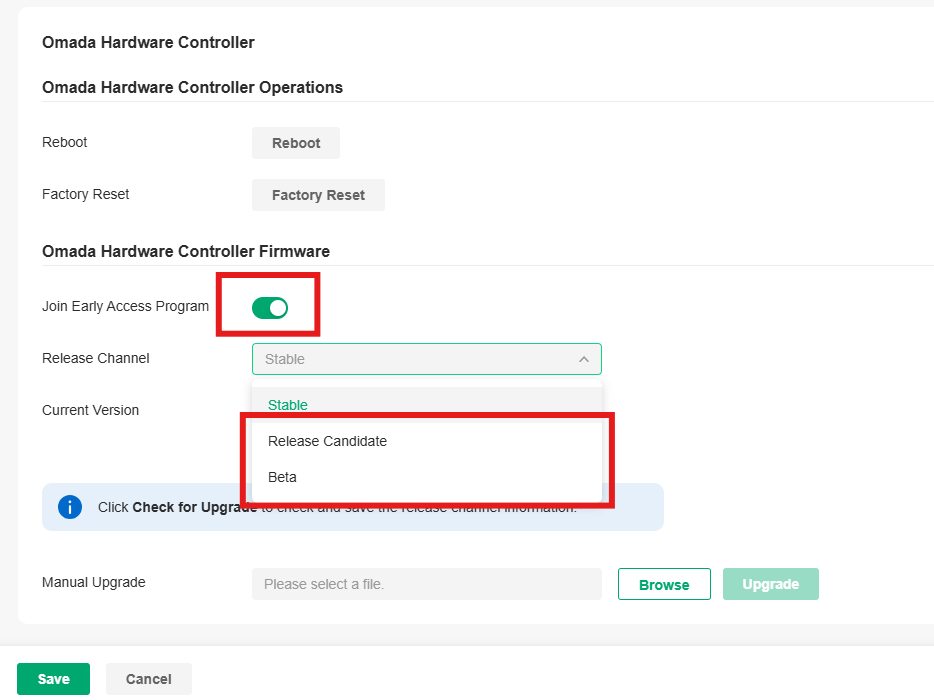Click the Omada Hardware Controller Firmware heading
Viewport: 934px width, 700px height.
tap(186, 251)
